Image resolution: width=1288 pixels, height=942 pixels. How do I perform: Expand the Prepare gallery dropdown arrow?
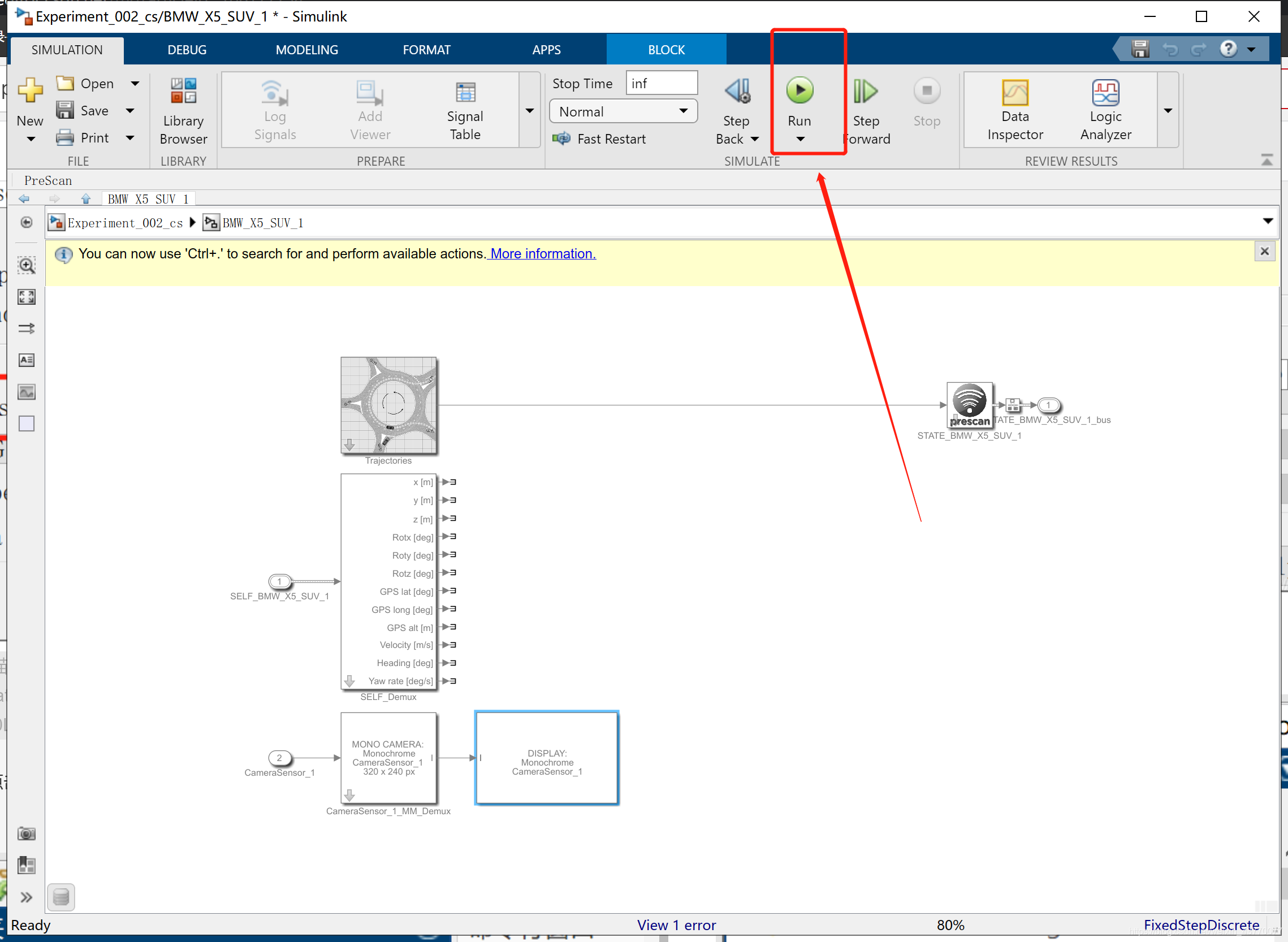(x=529, y=111)
